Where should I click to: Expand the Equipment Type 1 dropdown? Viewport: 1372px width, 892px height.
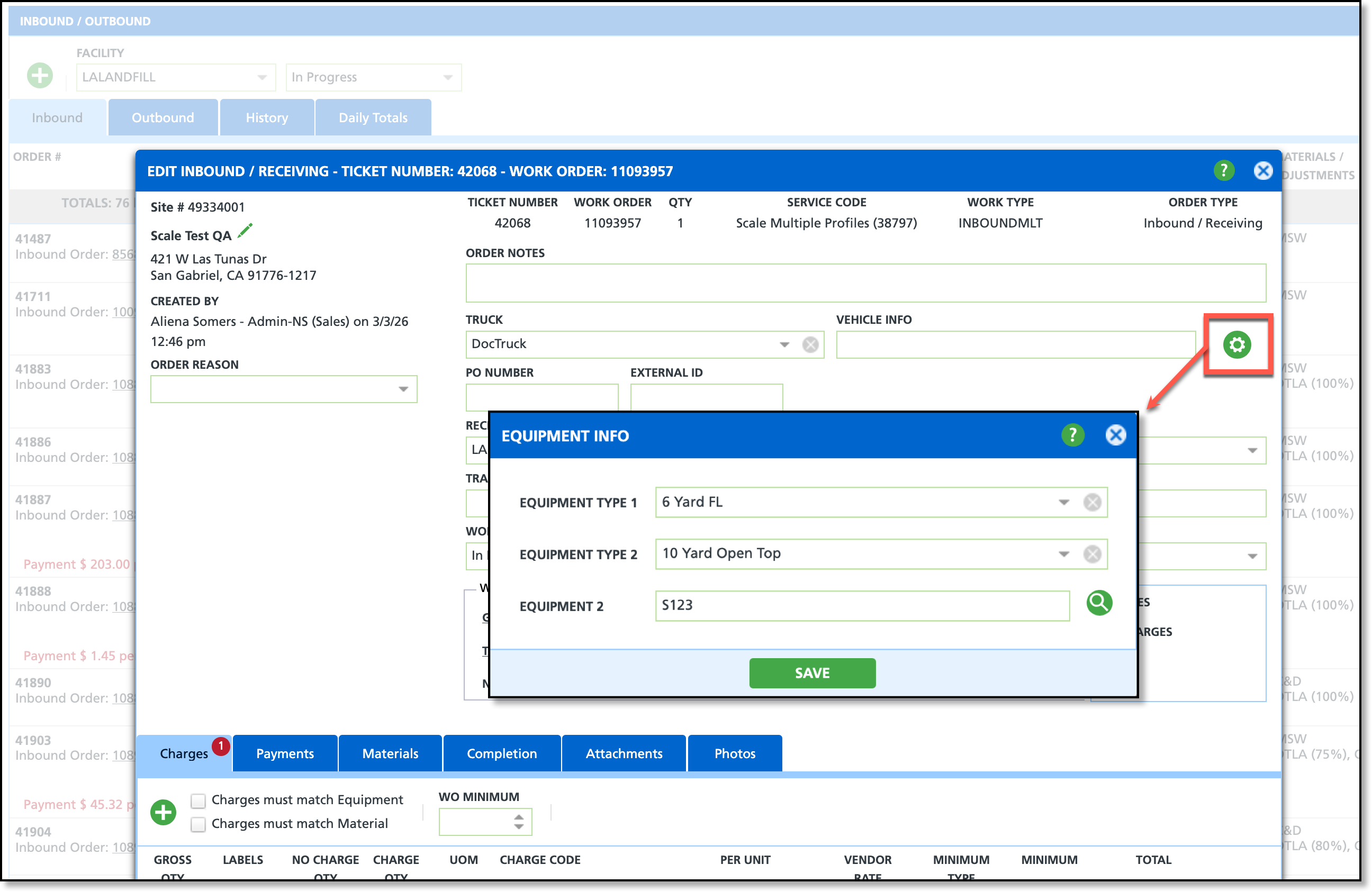click(1063, 503)
